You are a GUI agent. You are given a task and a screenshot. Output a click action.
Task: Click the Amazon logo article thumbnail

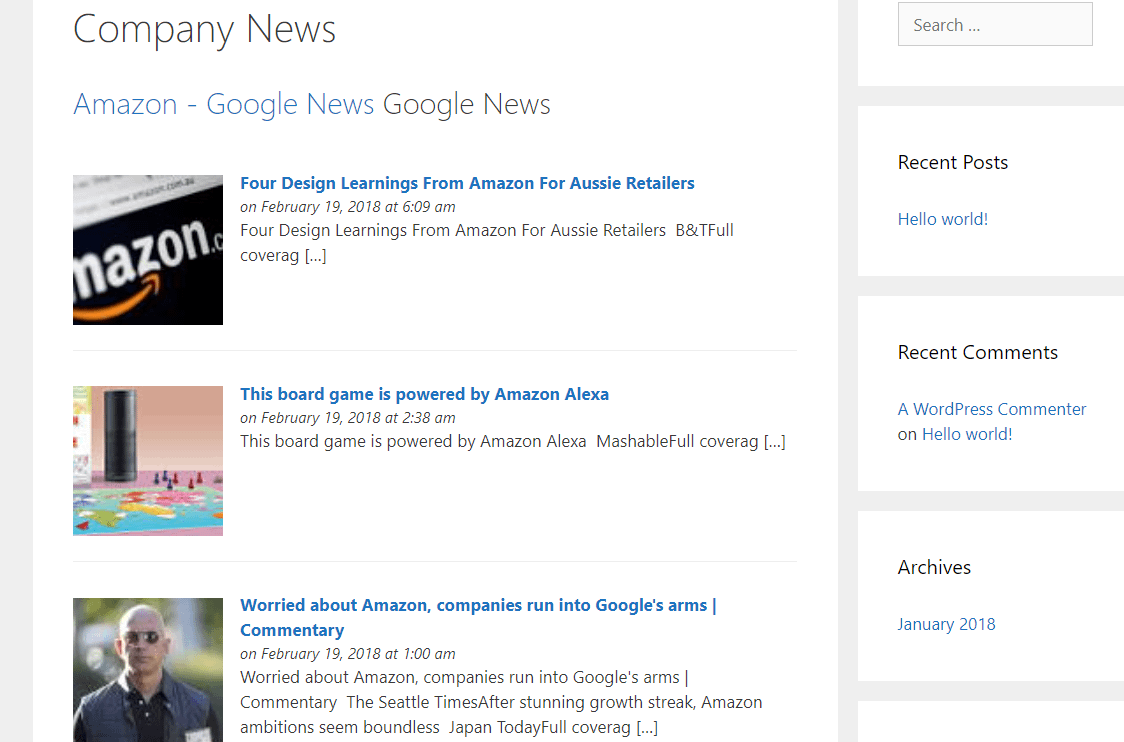click(148, 250)
